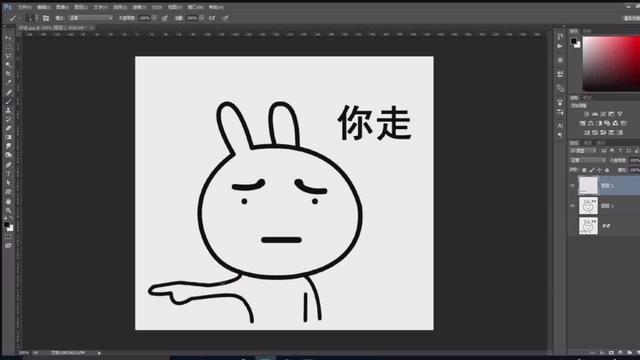The height and width of the screenshot is (360, 640).
Task: Add a Levels adjustment
Action: pos(595,114)
